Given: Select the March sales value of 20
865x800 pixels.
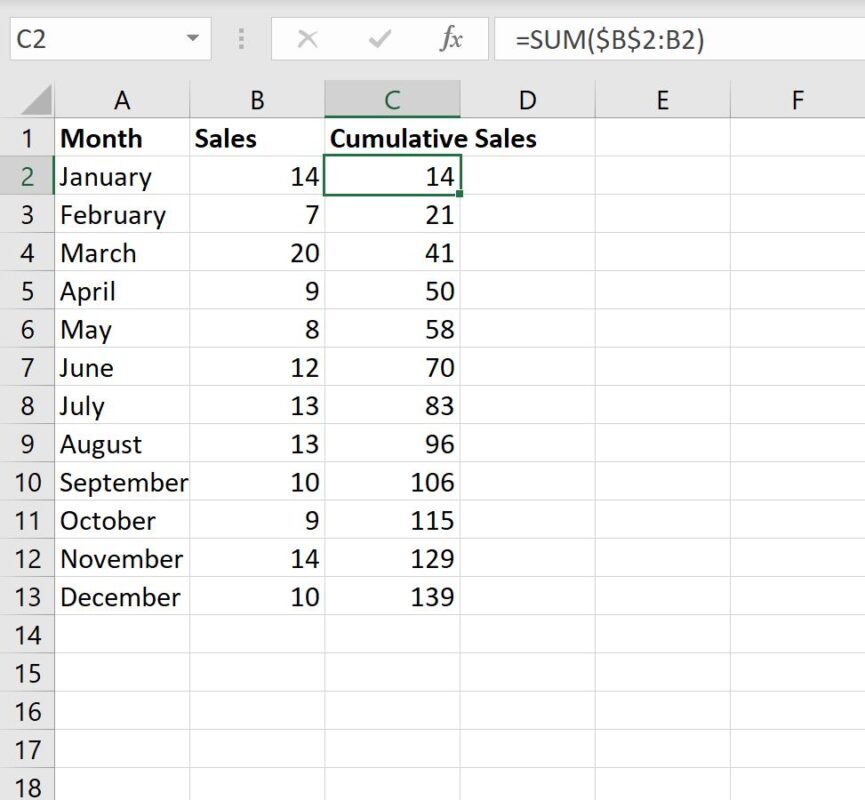Looking at the screenshot, I should pyautogui.click(x=257, y=253).
